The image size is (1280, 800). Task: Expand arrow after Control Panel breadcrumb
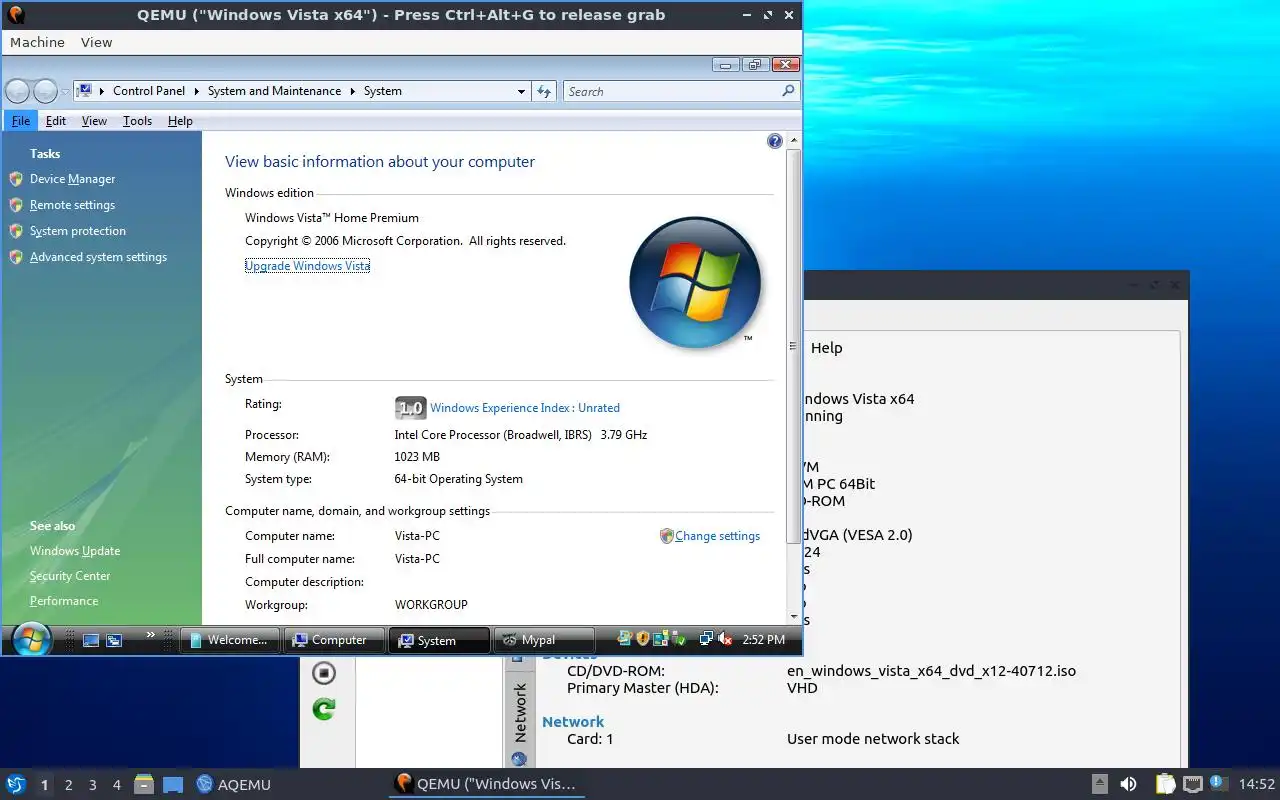click(x=196, y=91)
